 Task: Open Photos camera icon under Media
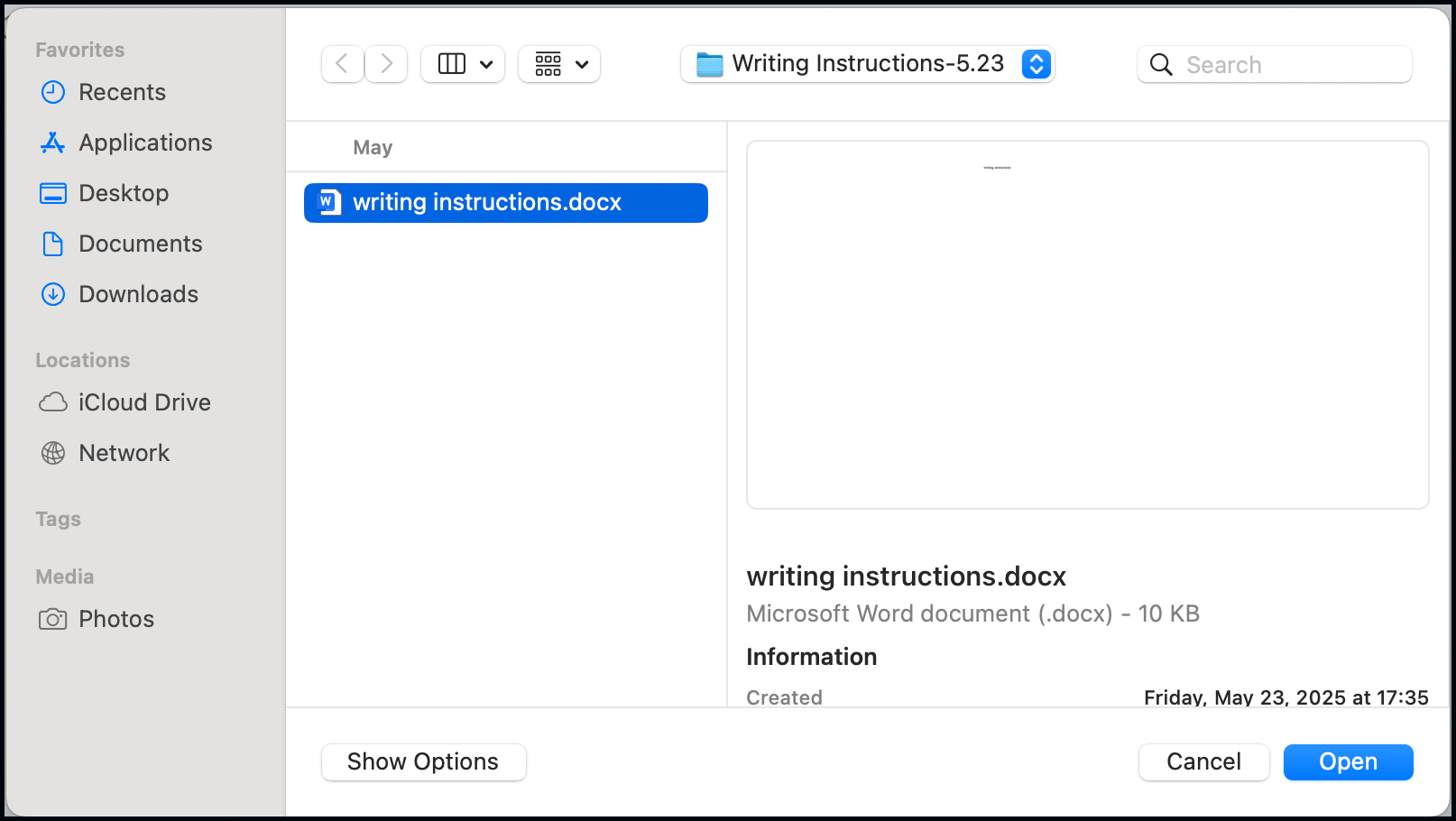pyautogui.click(x=53, y=619)
